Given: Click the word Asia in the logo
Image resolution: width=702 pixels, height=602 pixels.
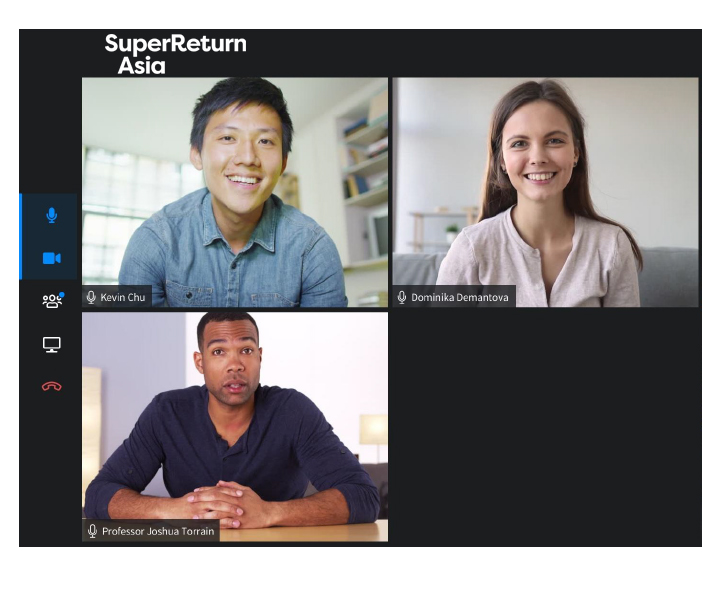Looking at the screenshot, I should [141, 66].
